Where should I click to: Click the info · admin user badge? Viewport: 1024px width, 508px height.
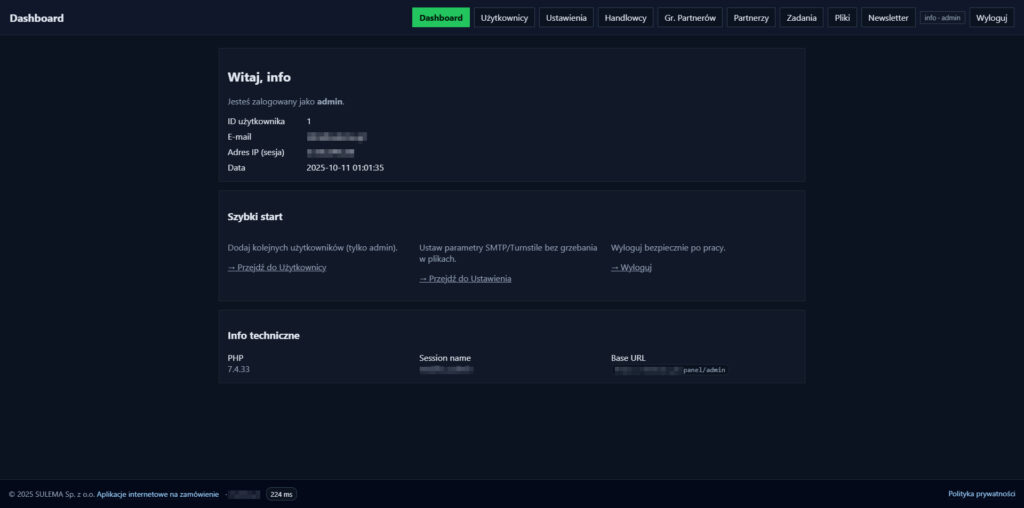point(942,18)
